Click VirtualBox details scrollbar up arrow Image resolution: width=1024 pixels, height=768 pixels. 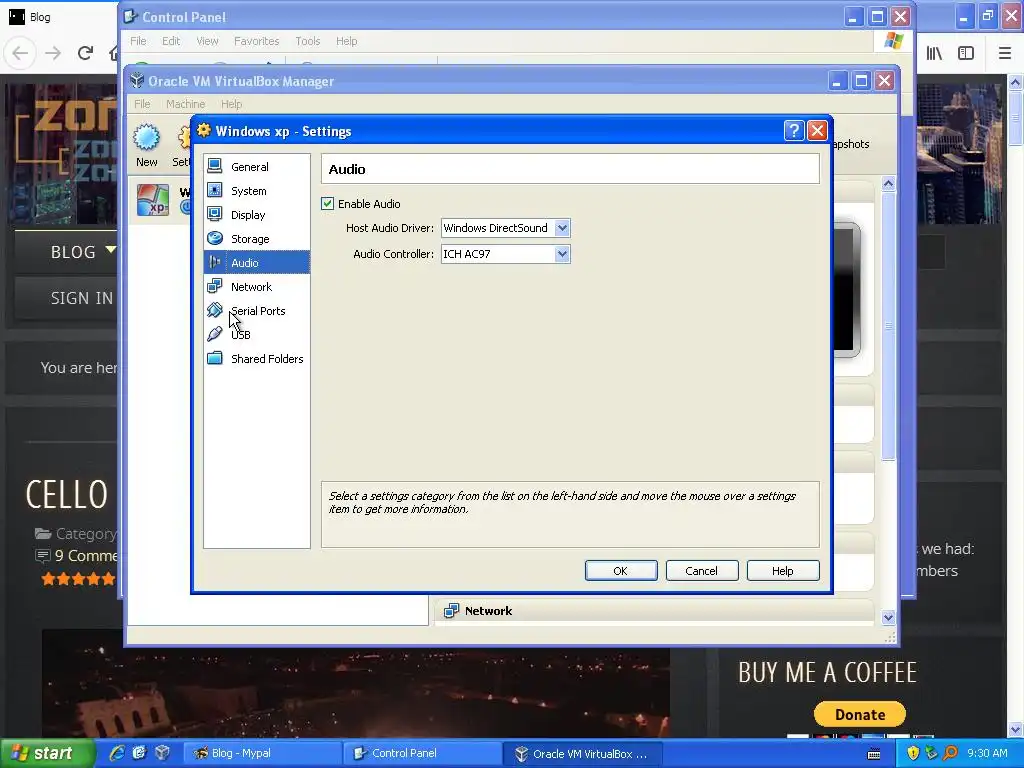[888, 184]
